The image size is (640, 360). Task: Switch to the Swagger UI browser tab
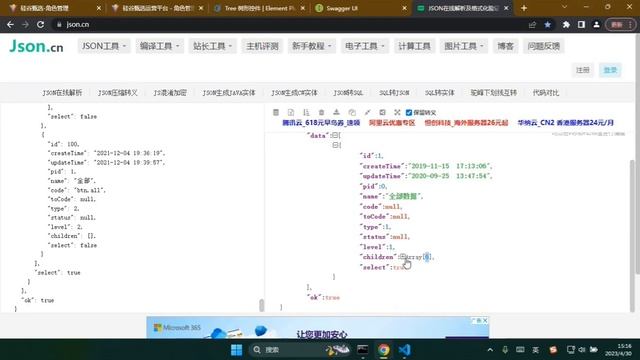click(360, 8)
